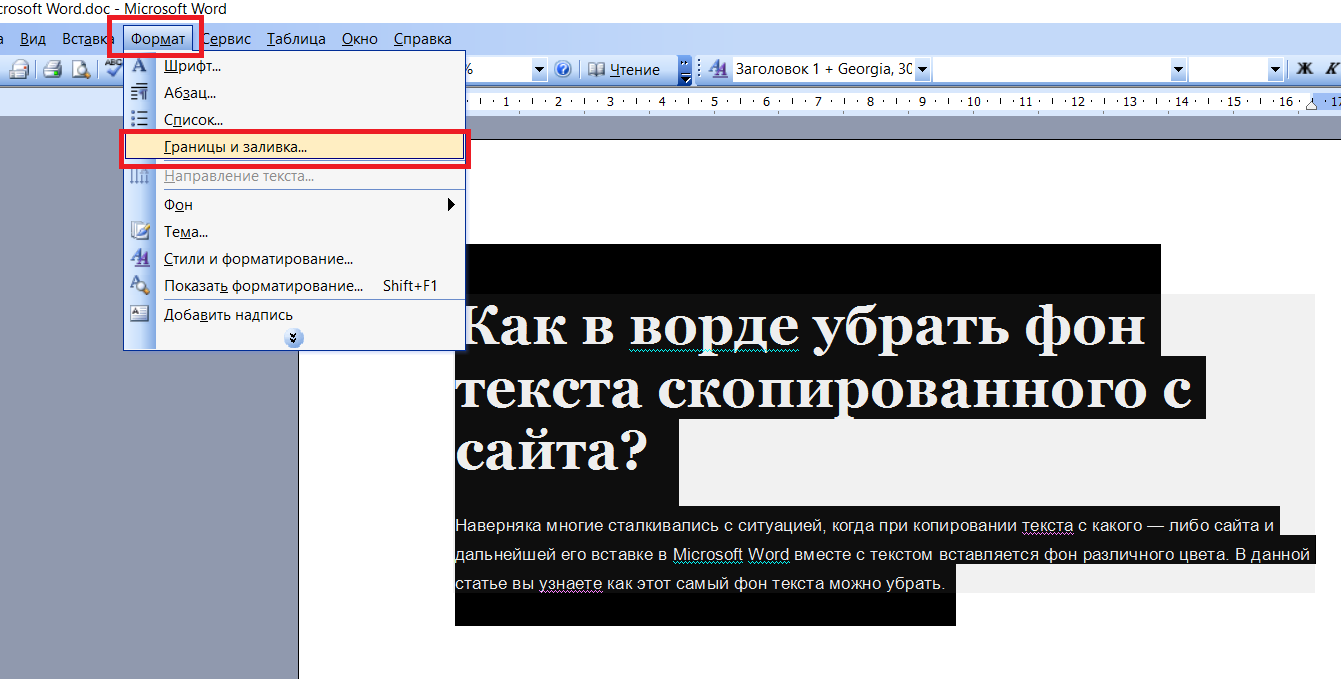Click the Print toolbar icon

(51, 69)
